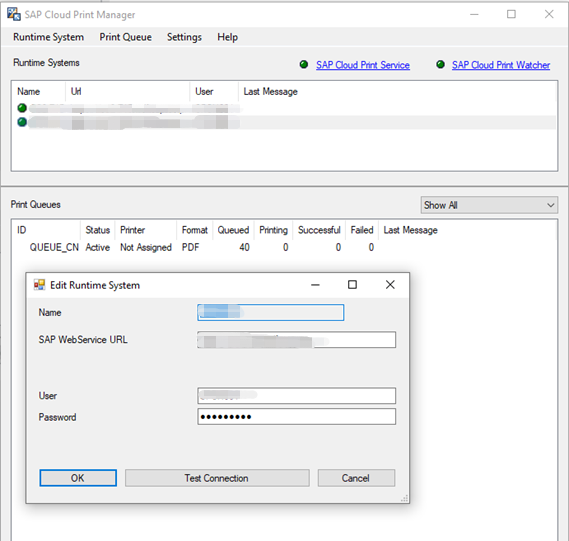Focus the Name input field
The height and width of the screenshot is (541, 569).
pos(271,312)
